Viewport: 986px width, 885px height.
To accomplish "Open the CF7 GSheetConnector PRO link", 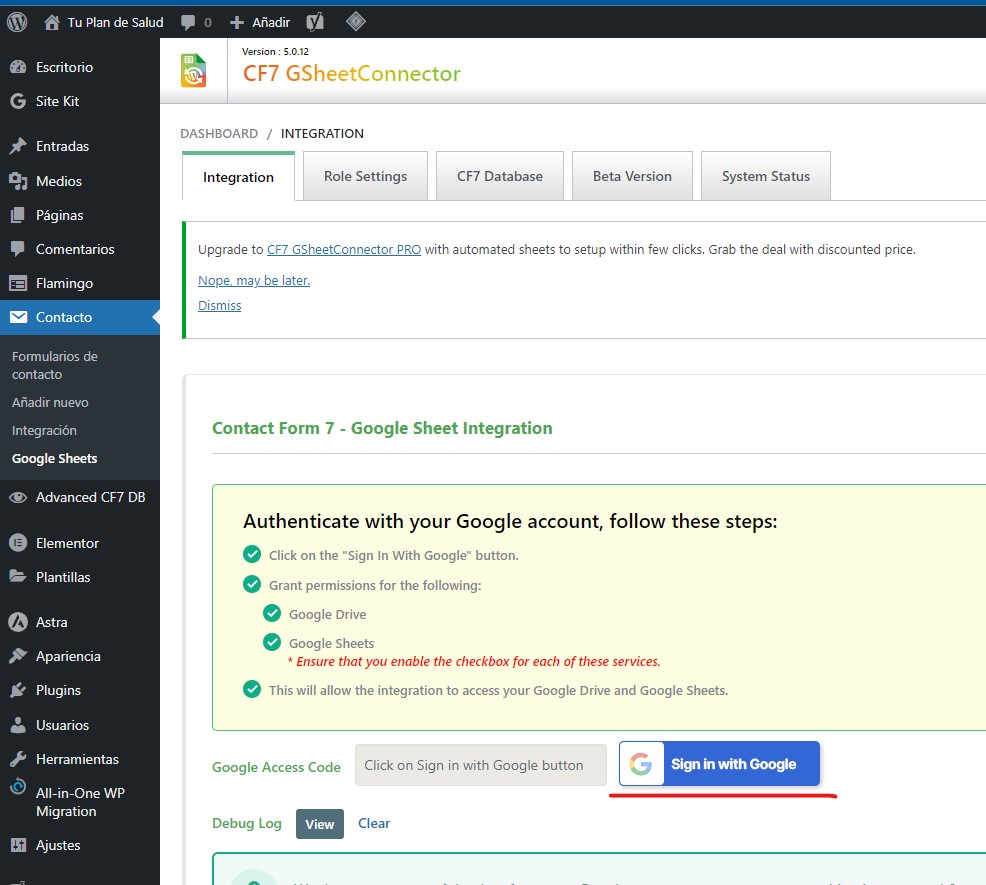I will coord(344,250).
